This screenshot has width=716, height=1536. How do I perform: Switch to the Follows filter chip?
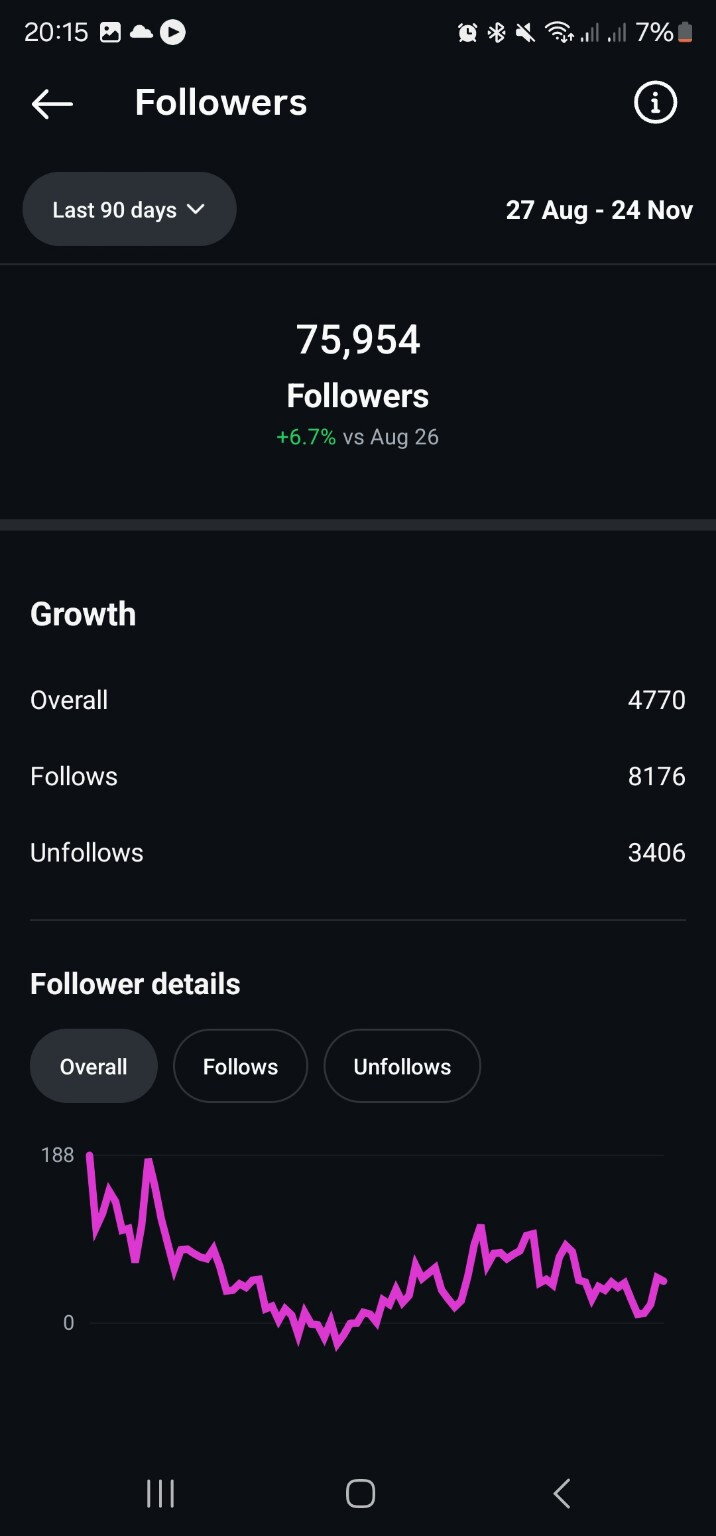click(x=240, y=1066)
